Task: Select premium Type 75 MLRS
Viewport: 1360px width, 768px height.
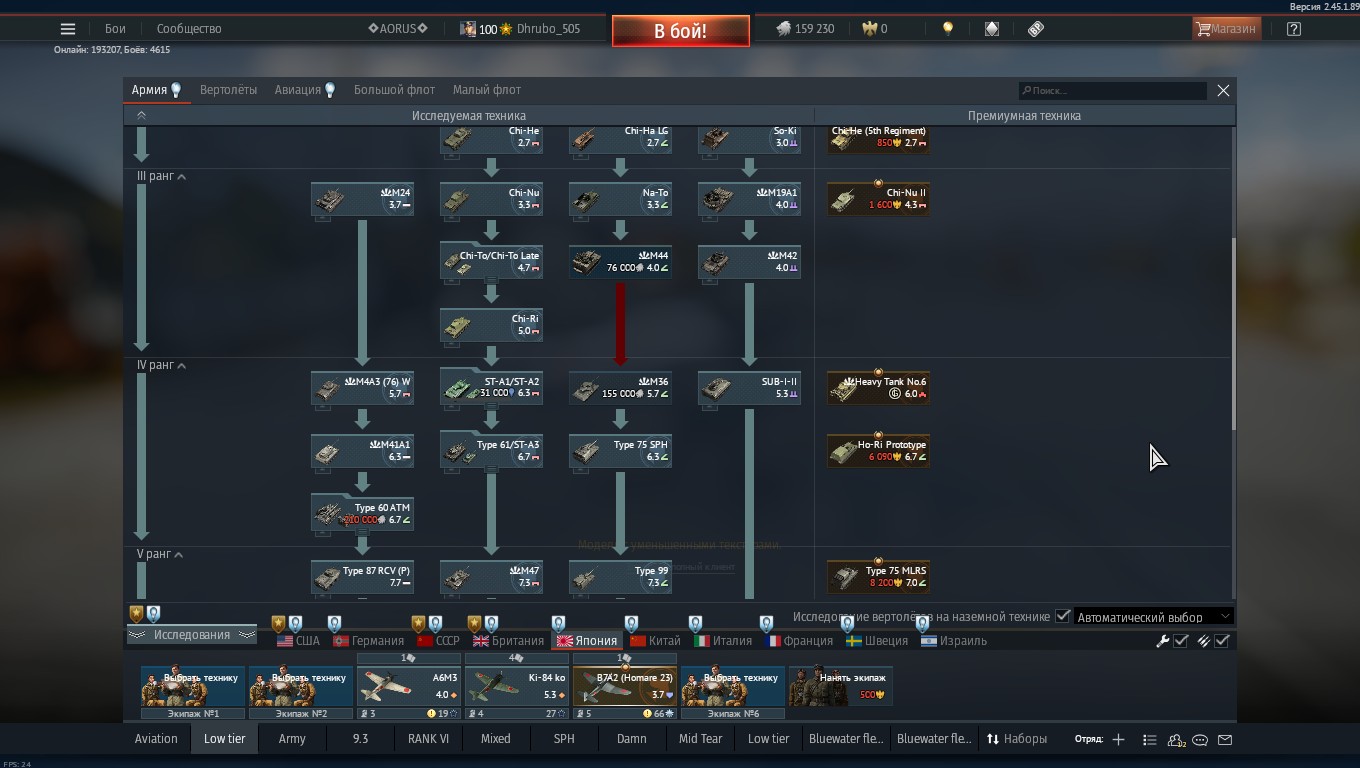Action: [878, 577]
